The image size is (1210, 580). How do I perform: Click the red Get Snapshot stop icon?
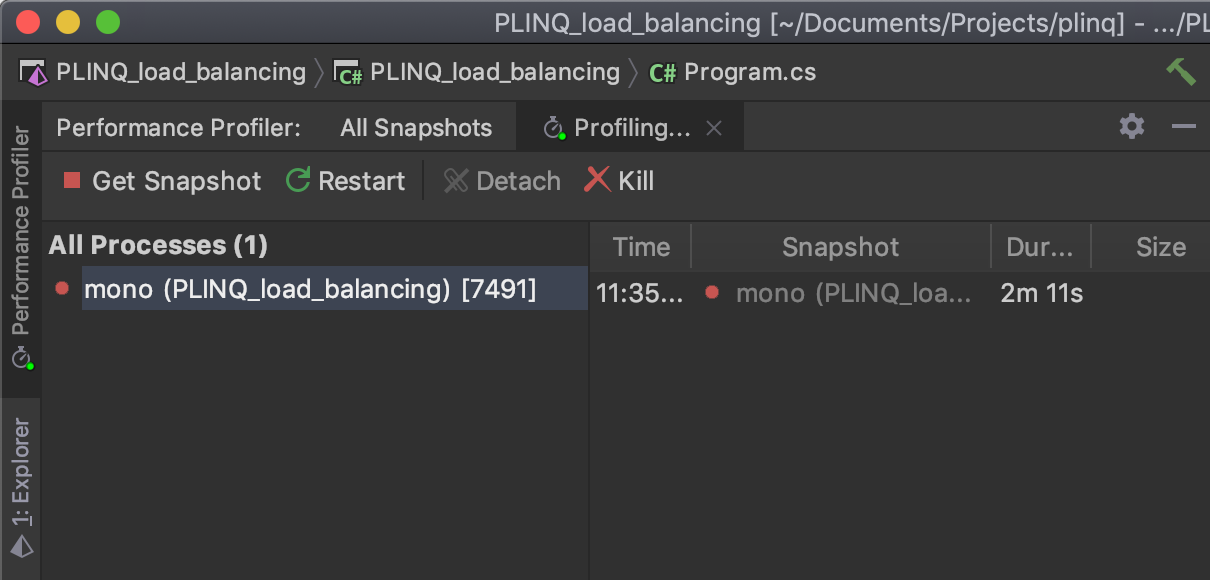(x=72, y=181)
